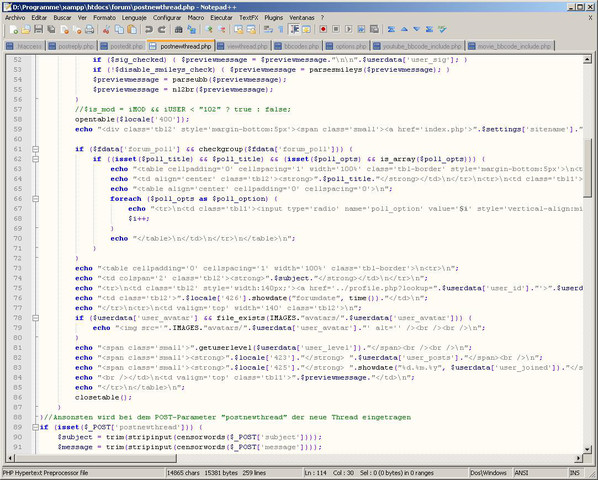Click Dos\Windows line ending in status bar
Screen dimensions: 598x480
(x=488, y=473)
